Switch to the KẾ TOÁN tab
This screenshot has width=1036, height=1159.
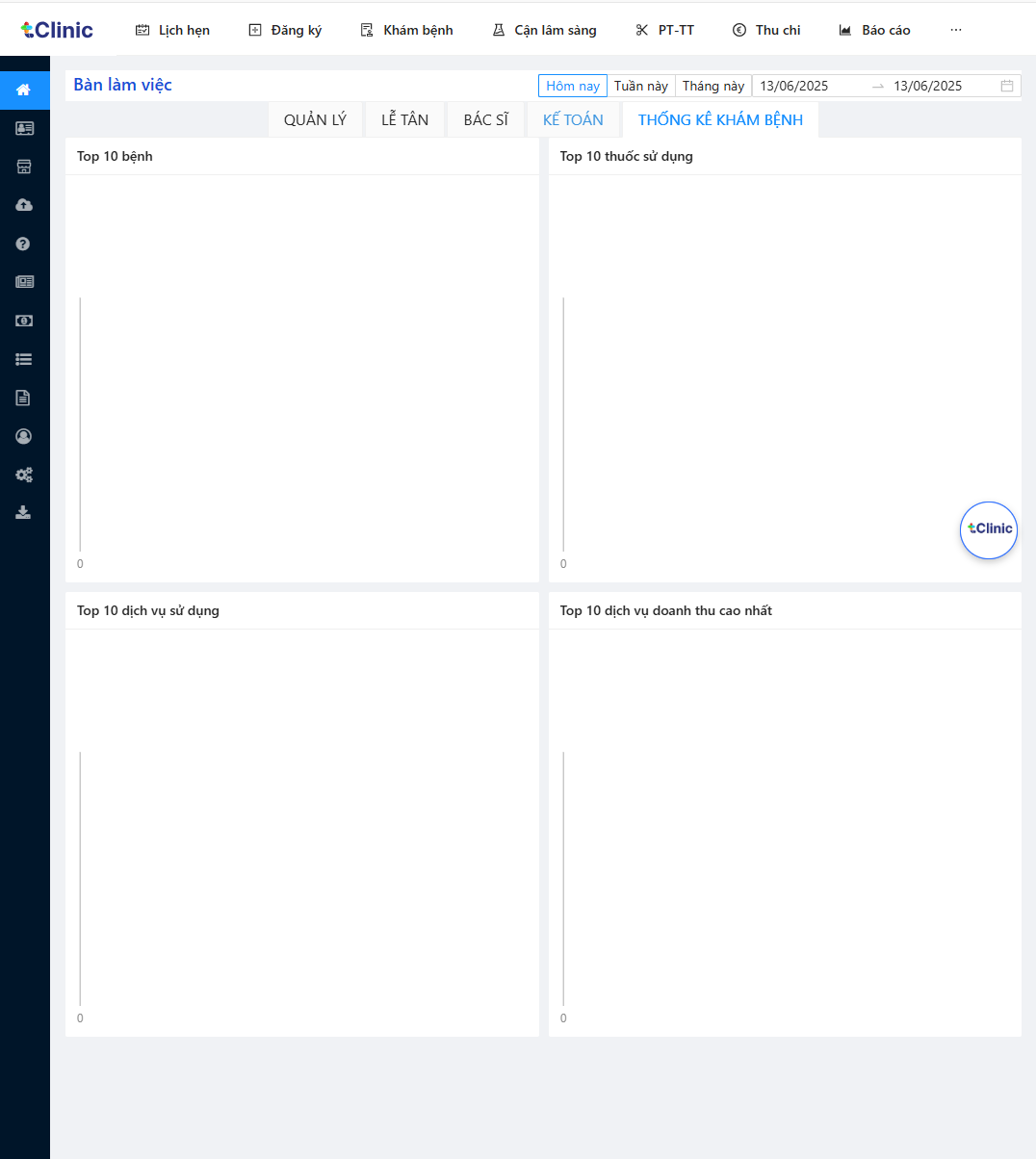point(573,120)
